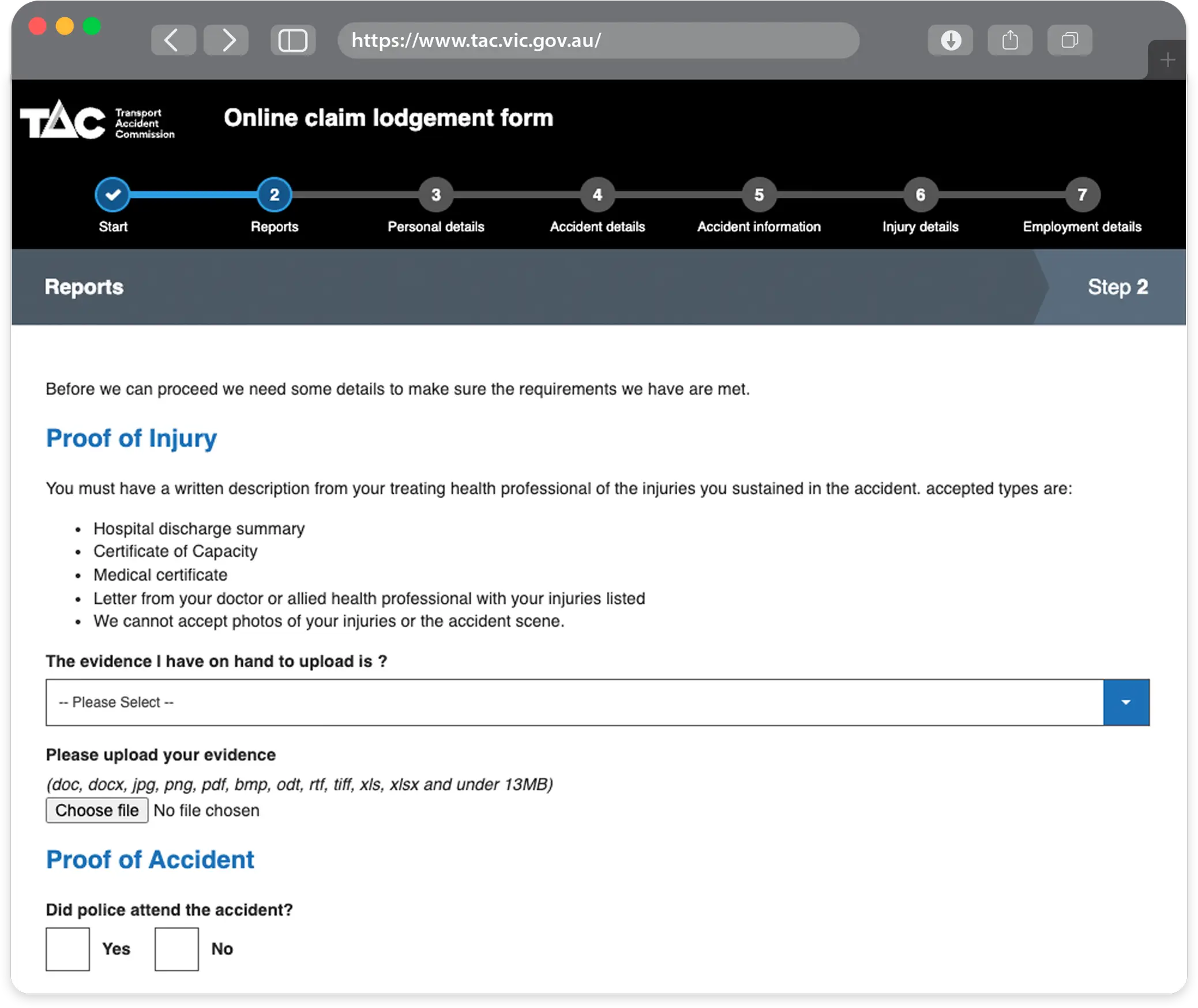Select step 2 Reports circle

pos(274,195)
